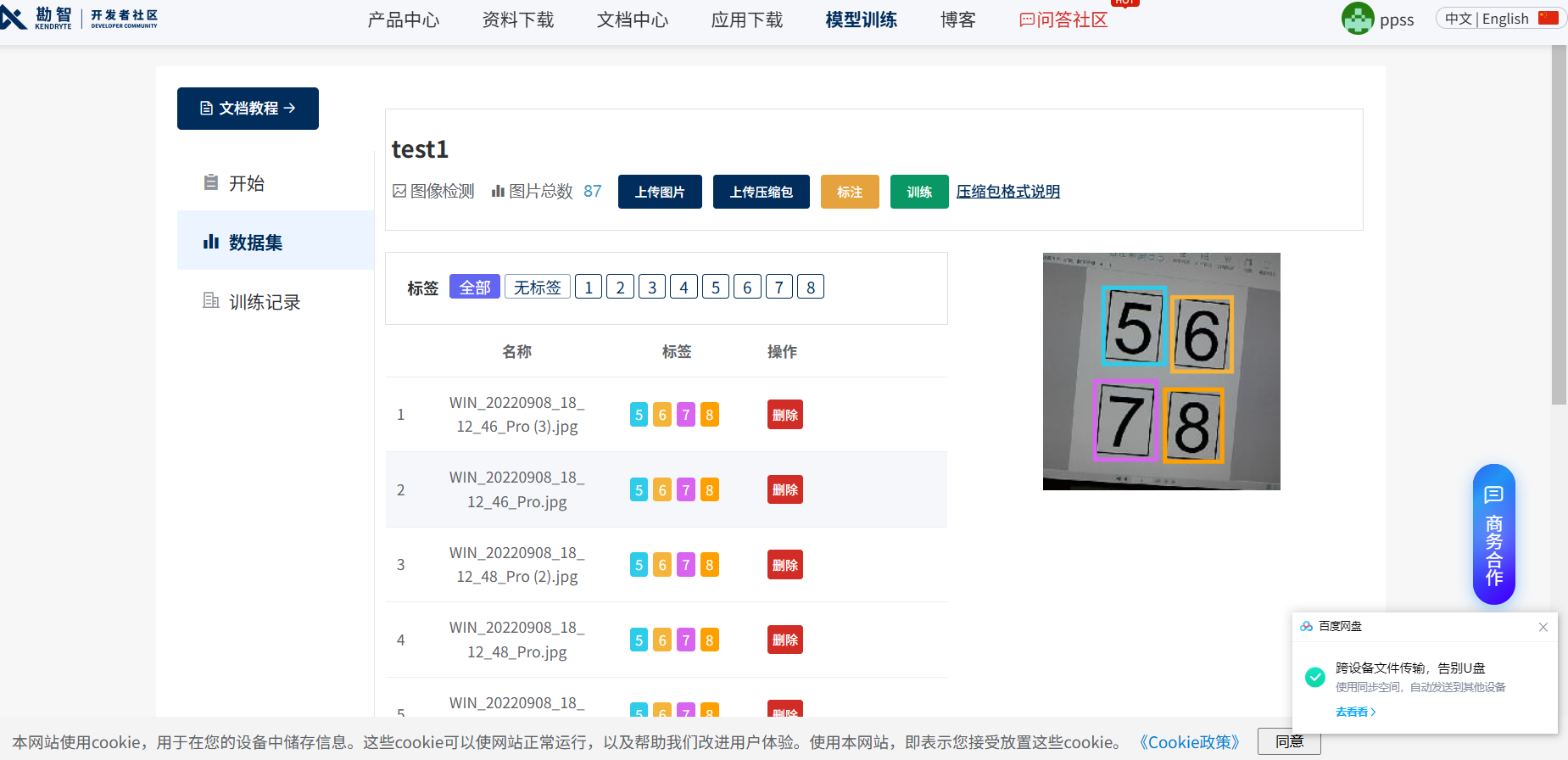This screenshot has width=1568, height=760.
Task: Click the image count 87
Action: pyautogui.click(x=593, y=191)
